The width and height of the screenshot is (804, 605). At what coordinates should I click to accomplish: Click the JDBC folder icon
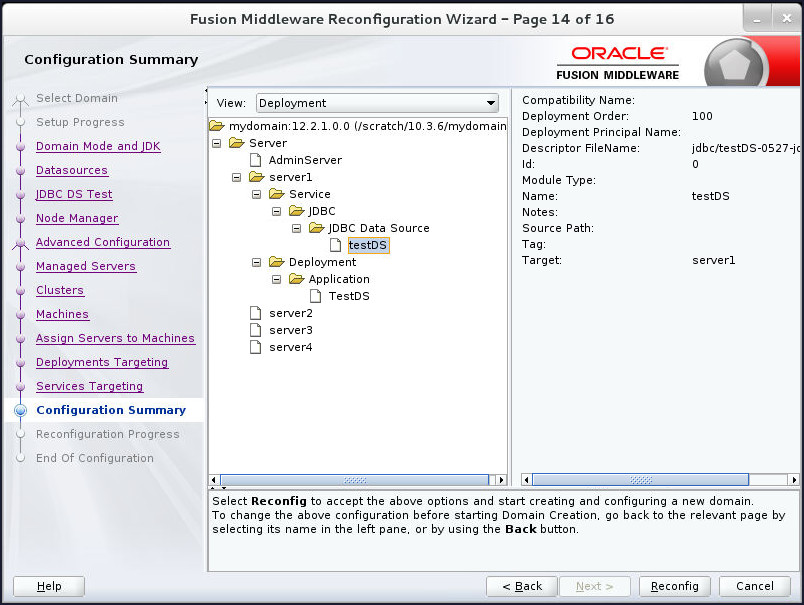pyautogui.click(x=296, y=211)
